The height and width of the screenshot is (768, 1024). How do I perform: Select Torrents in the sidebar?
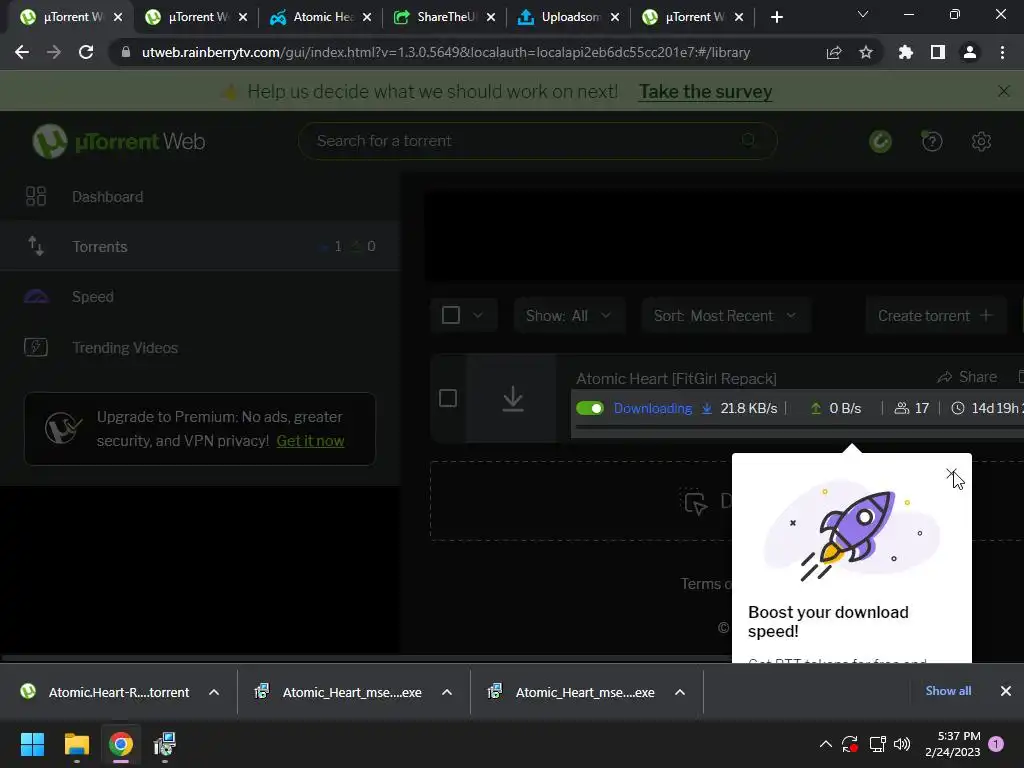[x=200, y=246]
